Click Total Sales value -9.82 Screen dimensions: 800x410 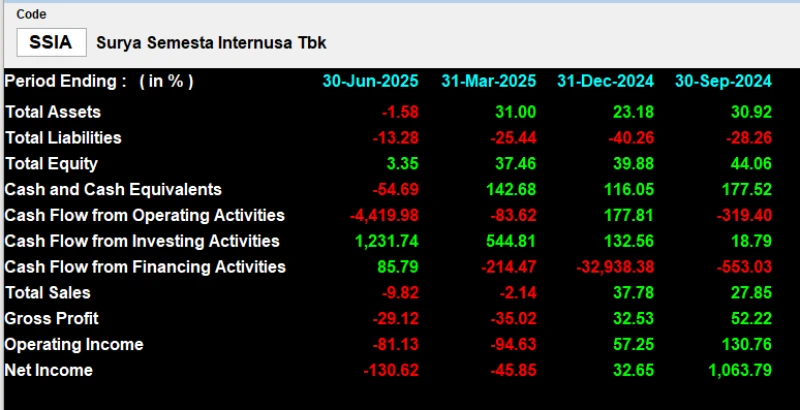coord(400,293)
